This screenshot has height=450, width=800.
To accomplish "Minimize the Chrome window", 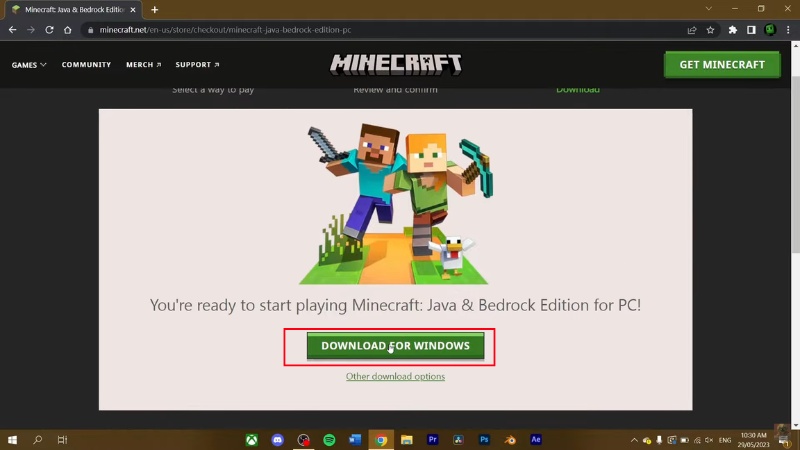I will (x=735, y=9).
